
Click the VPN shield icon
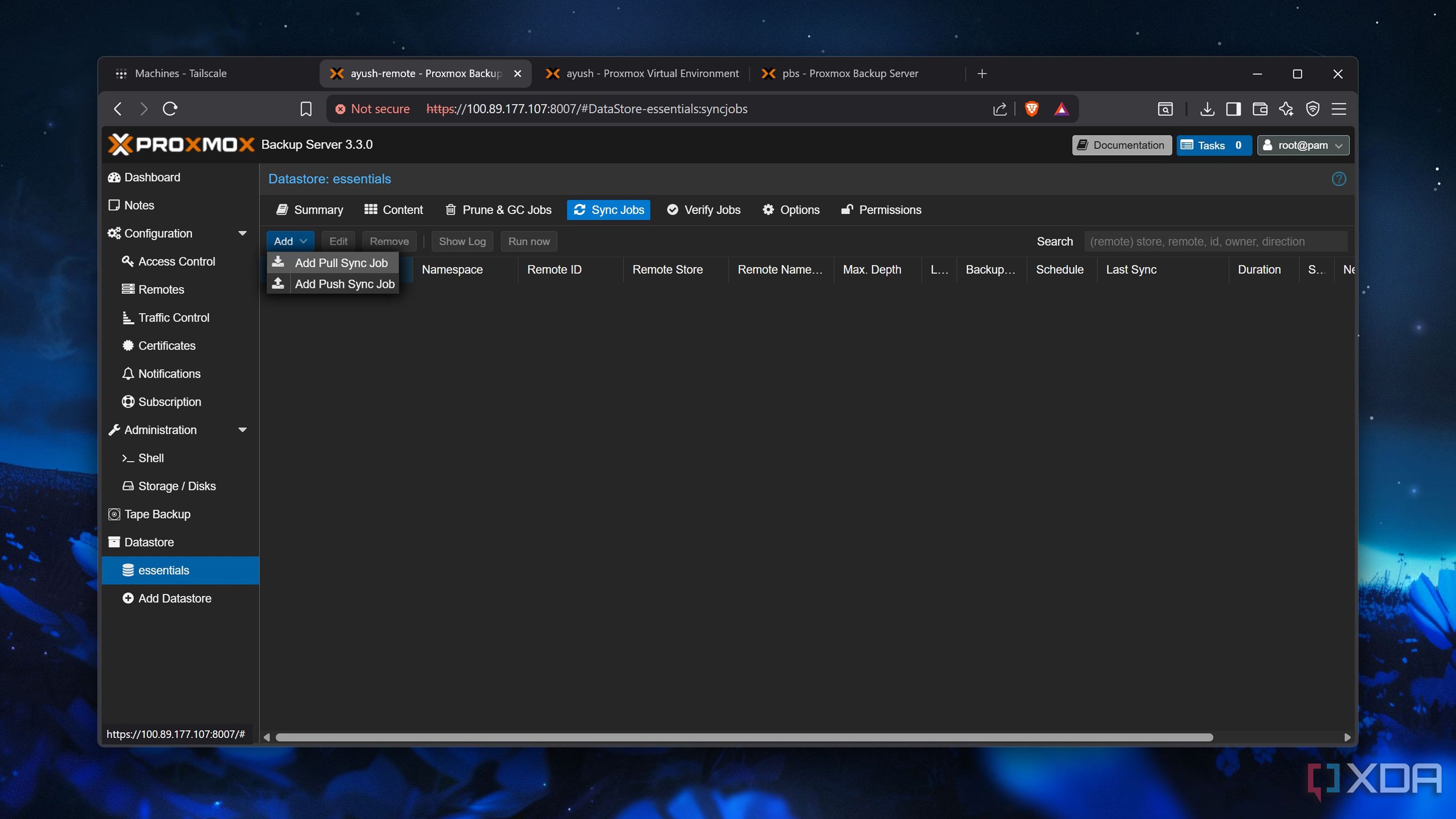(x=1312, y=109)
